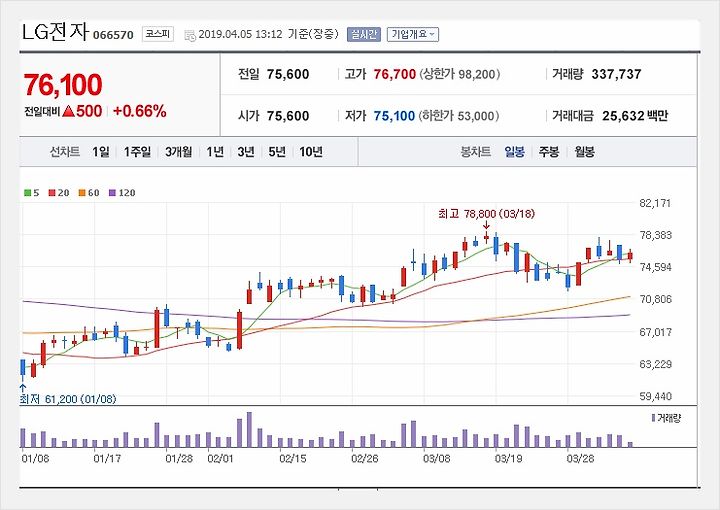Click the 고가 value 76,700
The image size is (720, 510).
[x=394, y=74]
